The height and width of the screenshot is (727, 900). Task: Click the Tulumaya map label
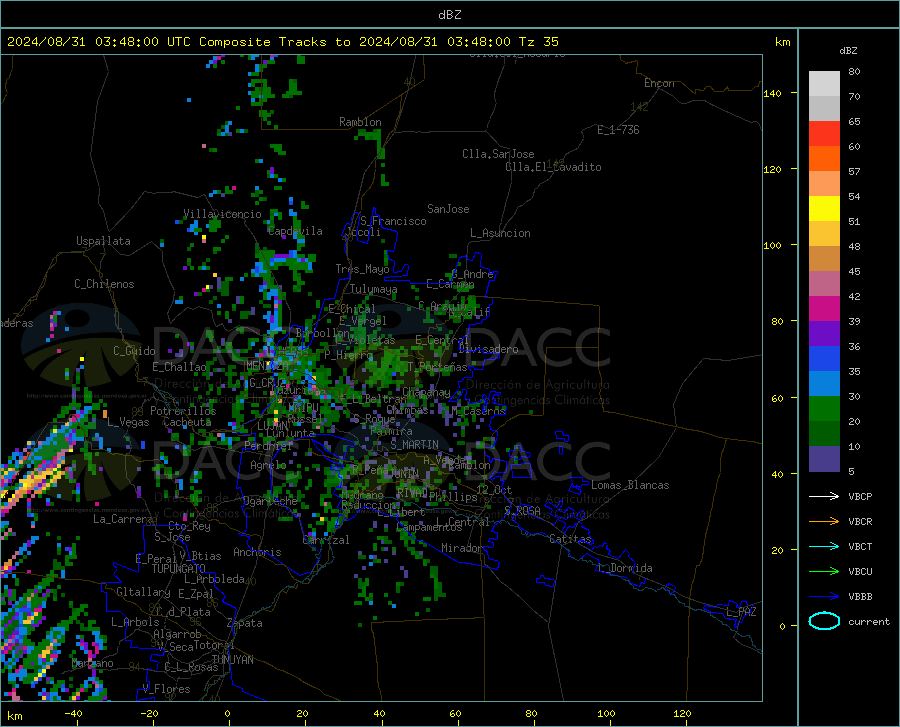point(373,289)
